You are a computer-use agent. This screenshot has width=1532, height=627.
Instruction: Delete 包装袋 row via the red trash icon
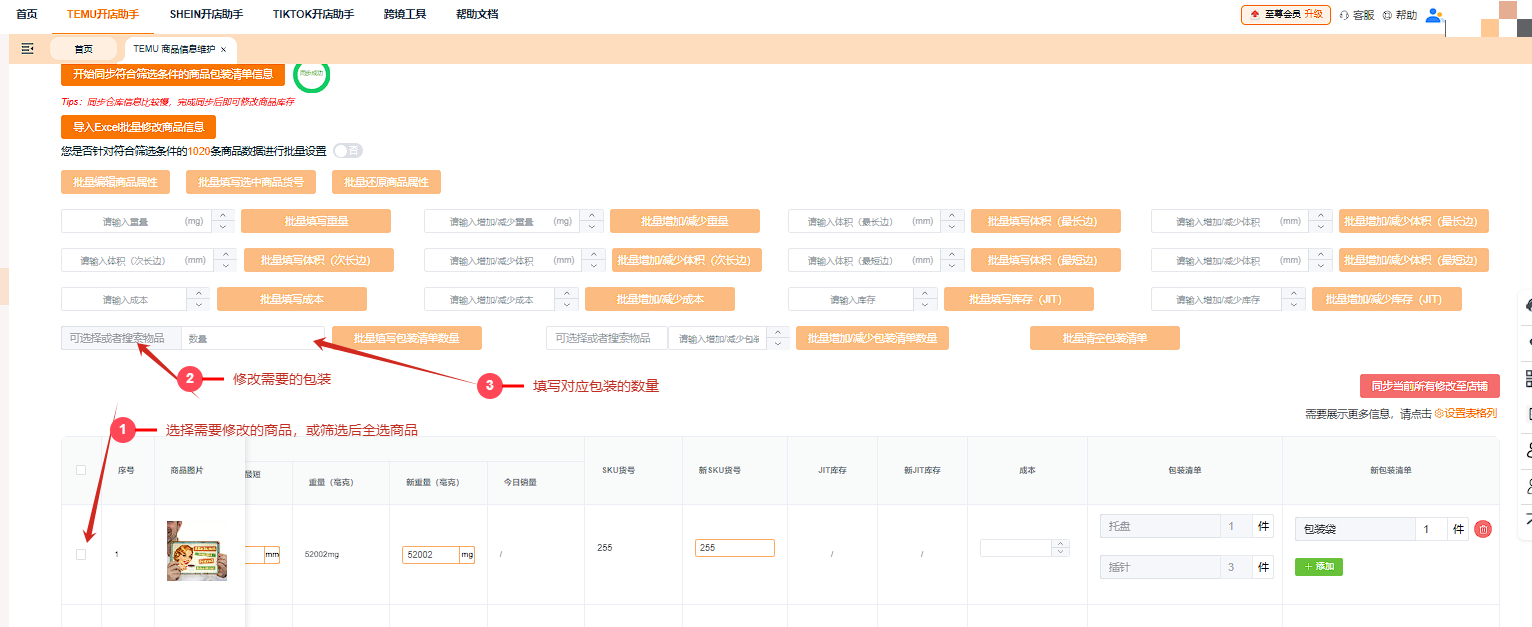pos(1483,530)
